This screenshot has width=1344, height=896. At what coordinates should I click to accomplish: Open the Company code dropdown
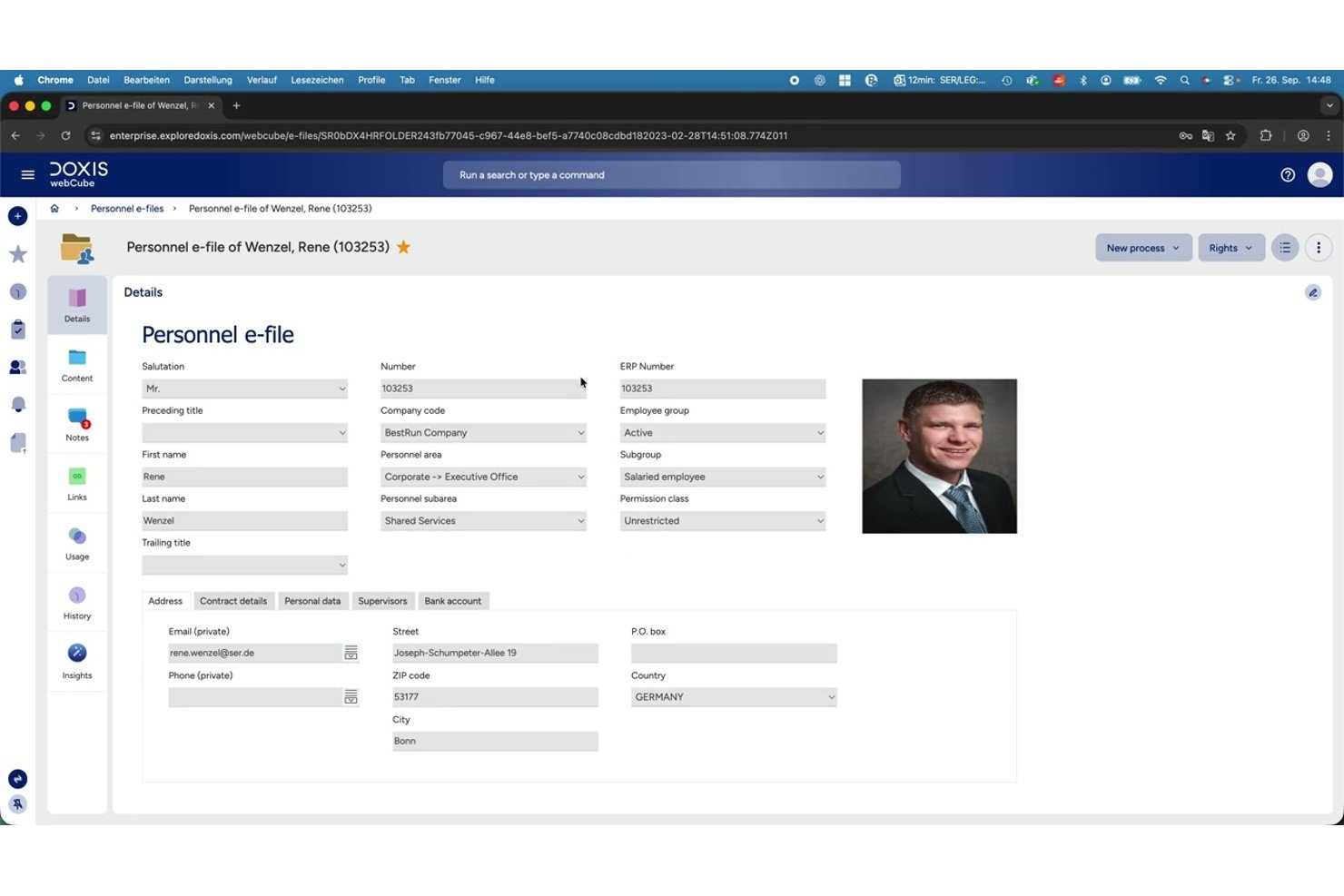pos(483,433)
